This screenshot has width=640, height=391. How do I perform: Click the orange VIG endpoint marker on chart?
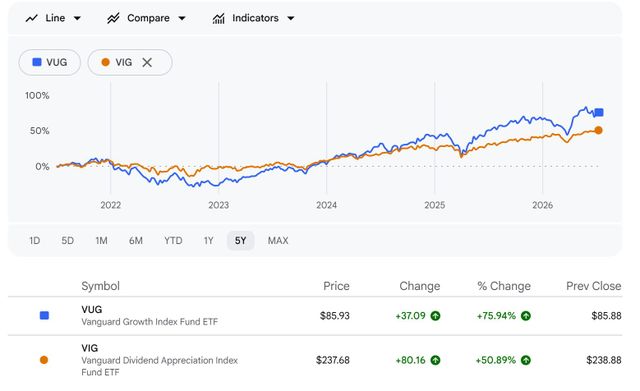[598, 130]
